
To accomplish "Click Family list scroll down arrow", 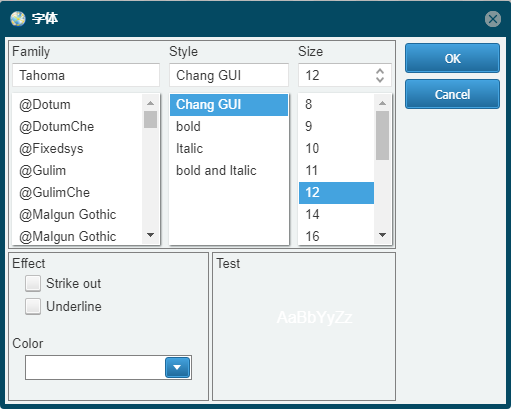I will point(151,235).
